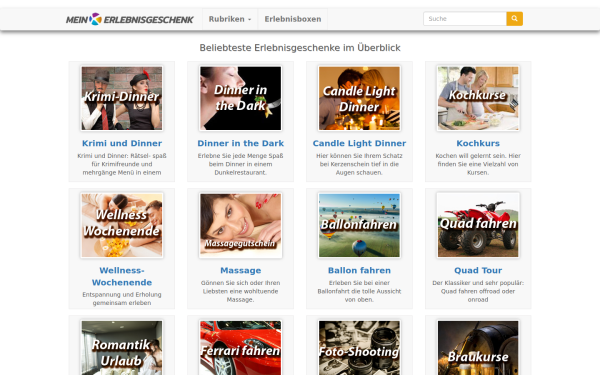Follow the Dinner in the Dark title link
This screenshot has width=600, height=375.
tap(241, 143)
